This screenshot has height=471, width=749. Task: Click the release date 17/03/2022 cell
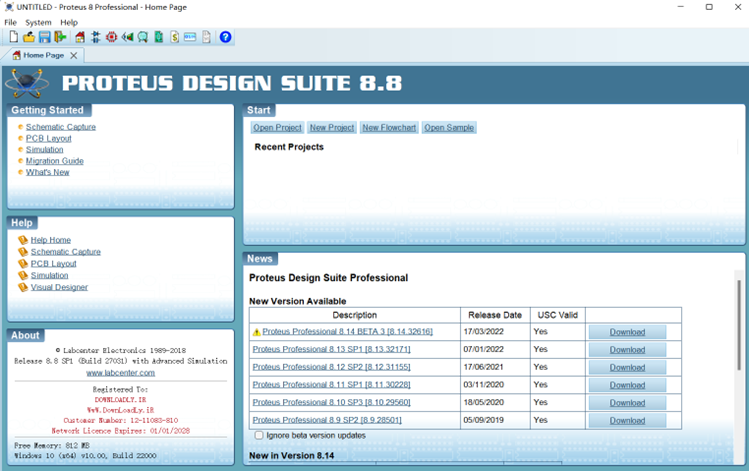(495, 332)
